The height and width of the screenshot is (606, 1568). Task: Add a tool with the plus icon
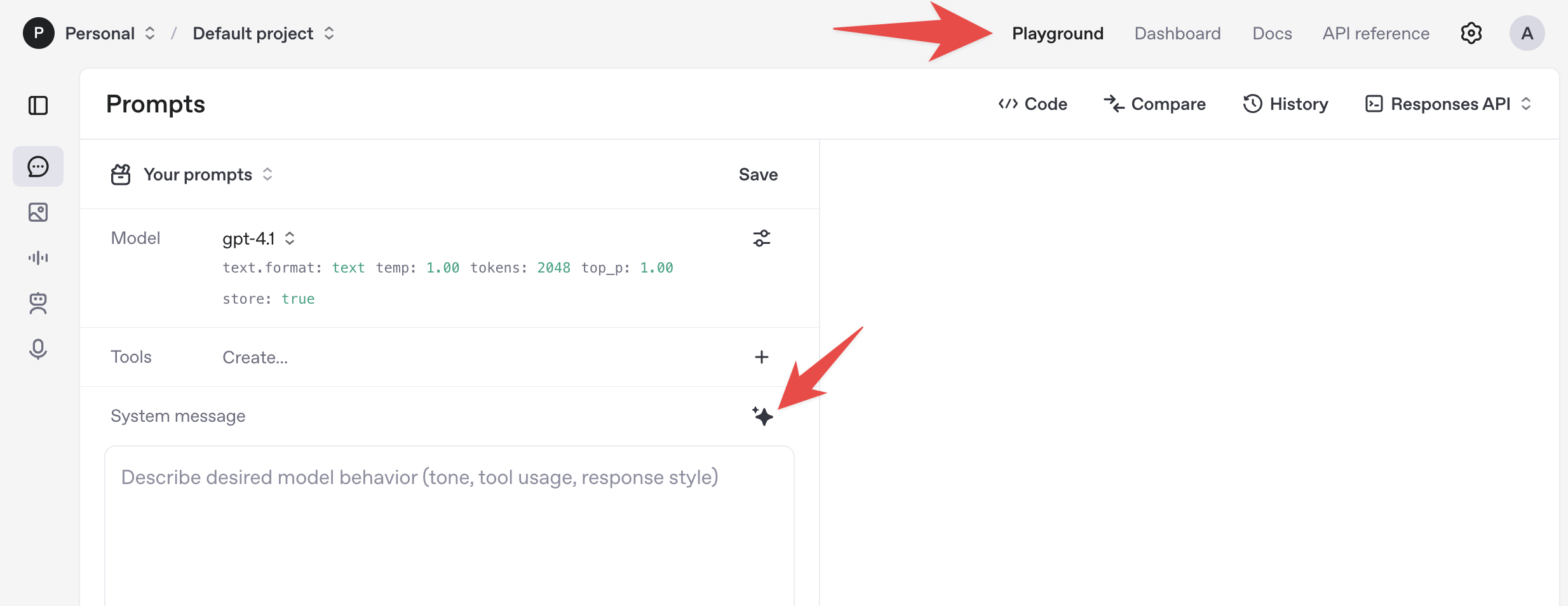pyautogui.click(x=762, y=357)
